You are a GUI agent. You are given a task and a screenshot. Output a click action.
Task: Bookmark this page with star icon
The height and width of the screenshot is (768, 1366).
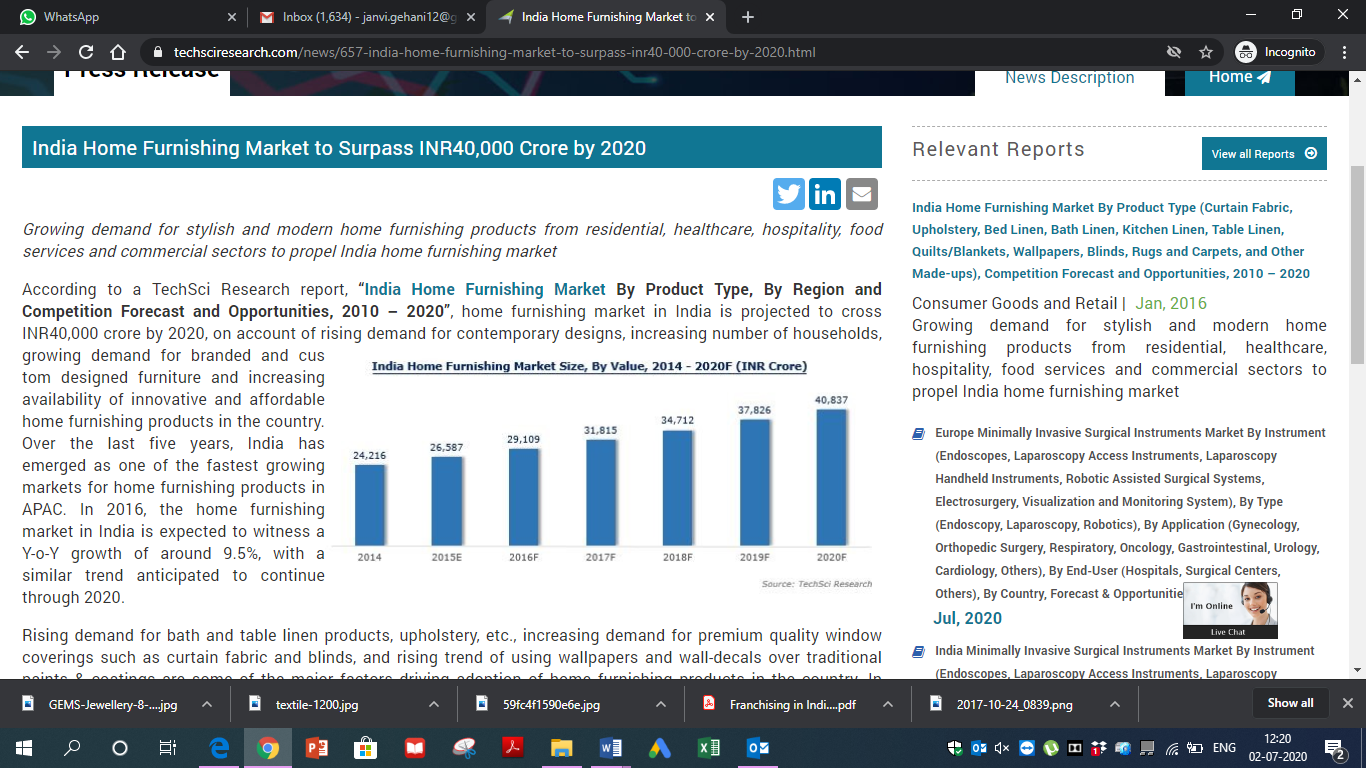(1206, 52)
